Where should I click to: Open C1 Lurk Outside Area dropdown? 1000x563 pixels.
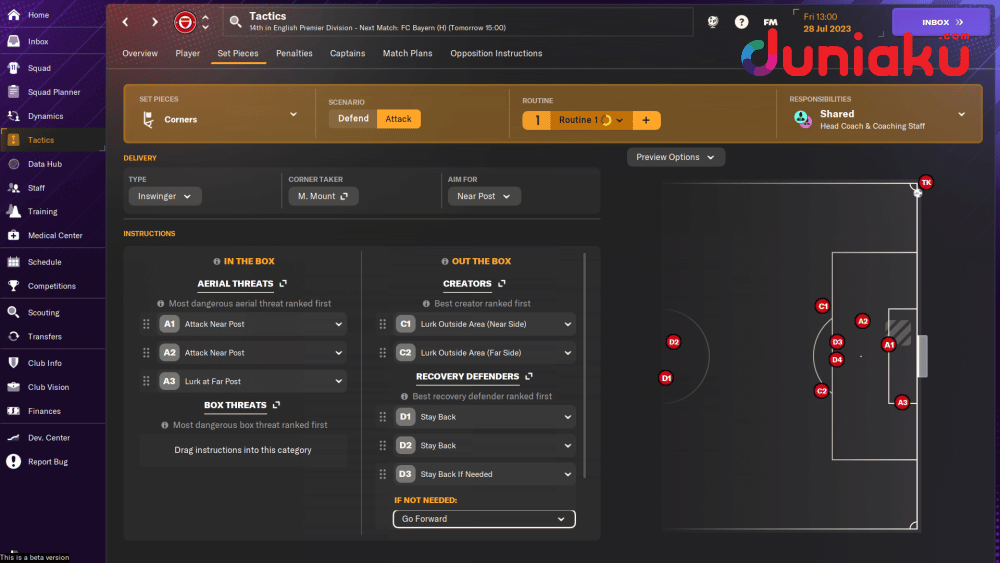(x=485, y=324)
